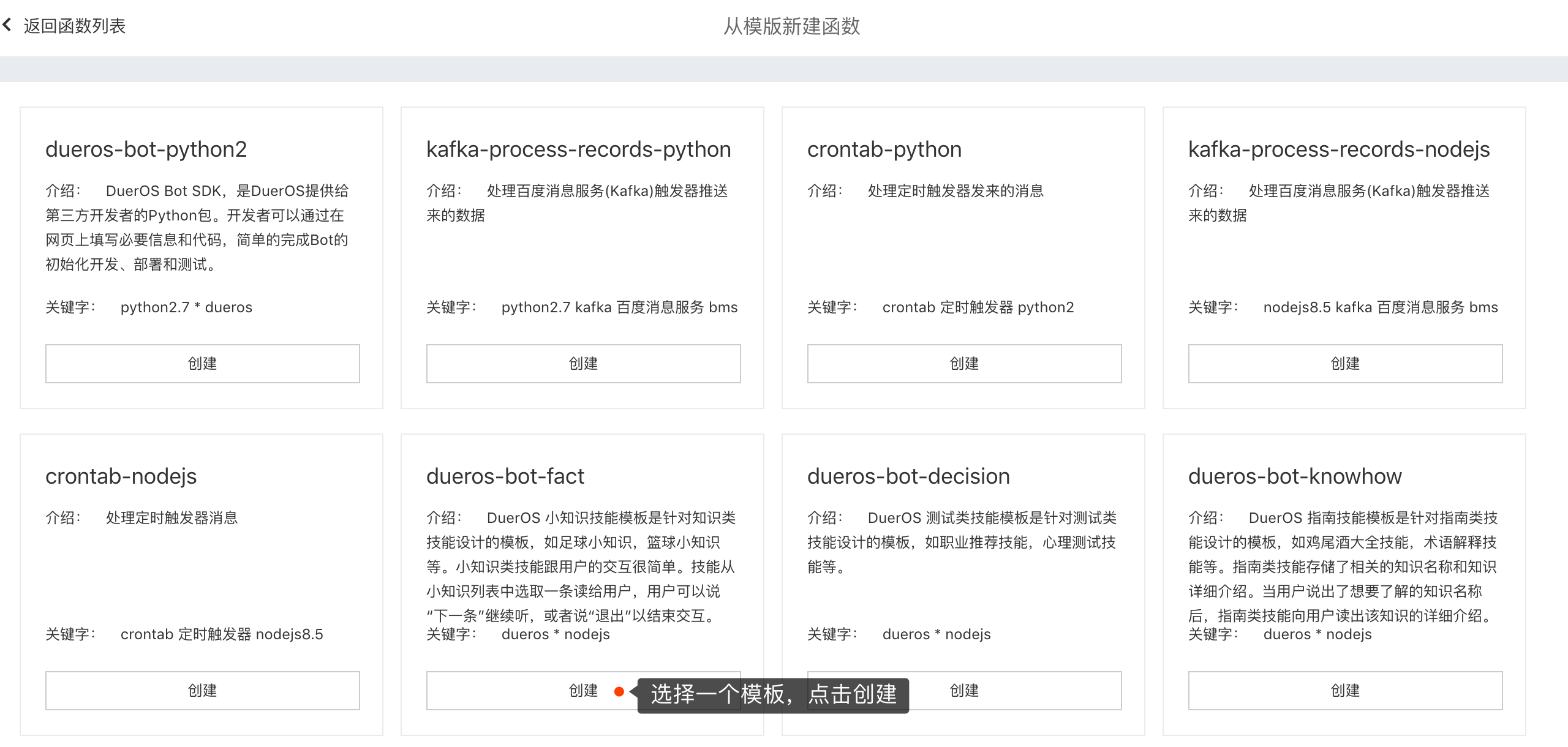Click the dueros-bot-decision description text

coord(962,542)
